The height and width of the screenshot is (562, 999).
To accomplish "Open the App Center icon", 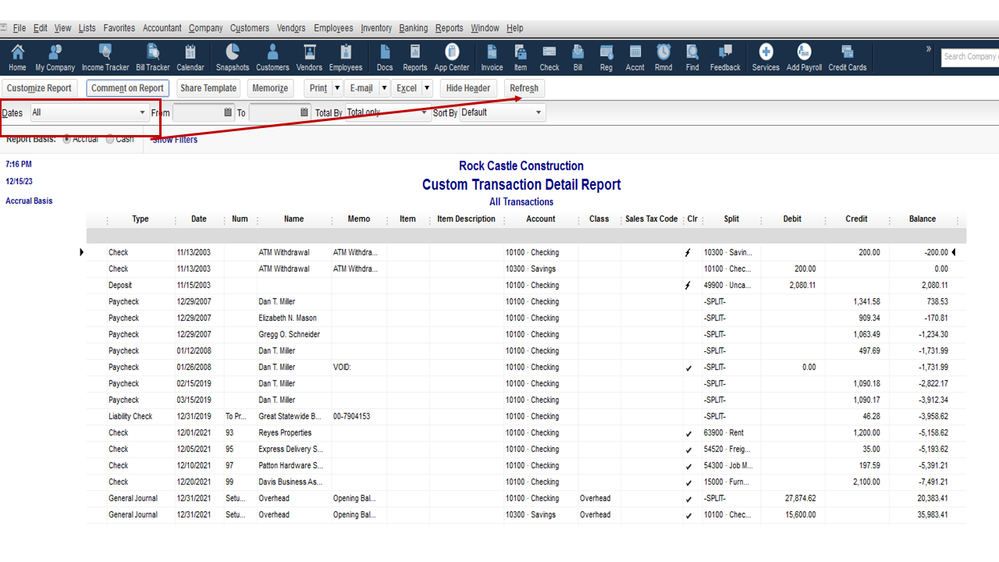I will click(x=452, y=57).
